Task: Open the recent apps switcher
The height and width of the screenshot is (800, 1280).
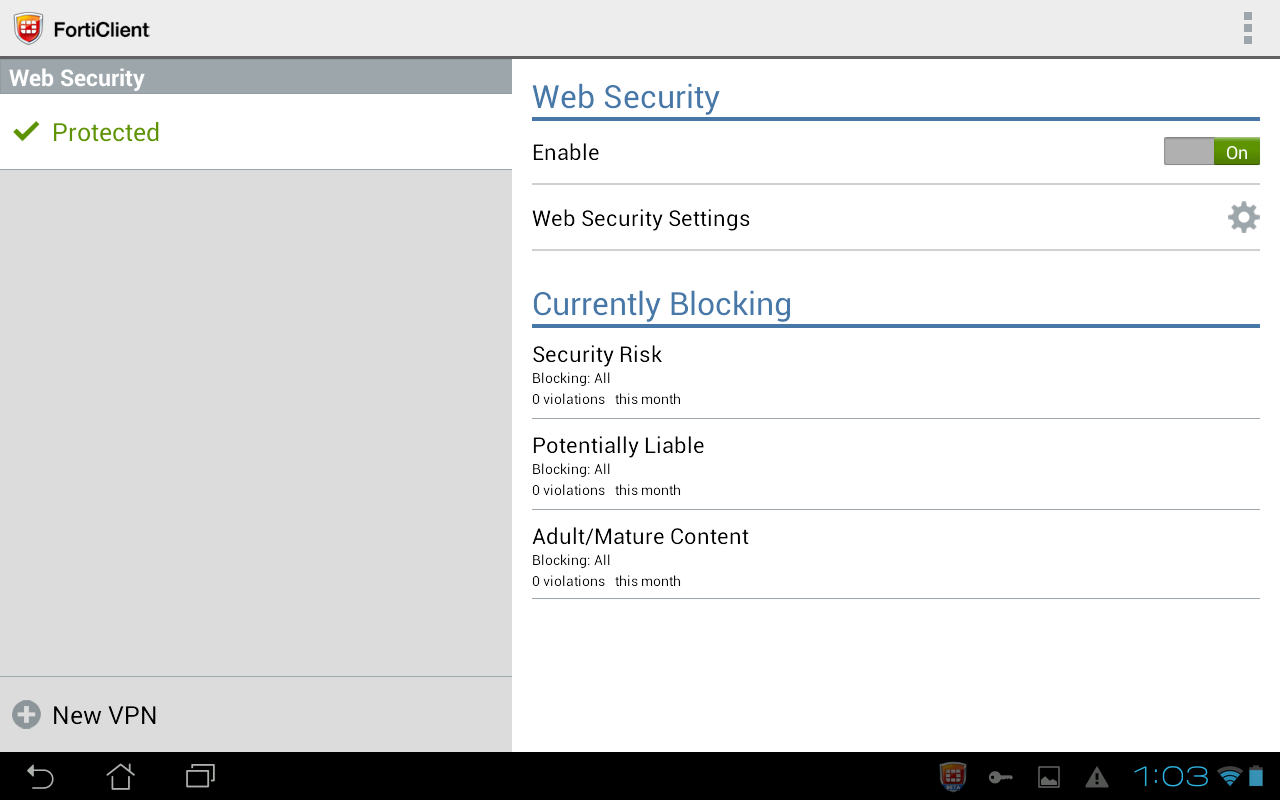Action: (x=200, y=776)
